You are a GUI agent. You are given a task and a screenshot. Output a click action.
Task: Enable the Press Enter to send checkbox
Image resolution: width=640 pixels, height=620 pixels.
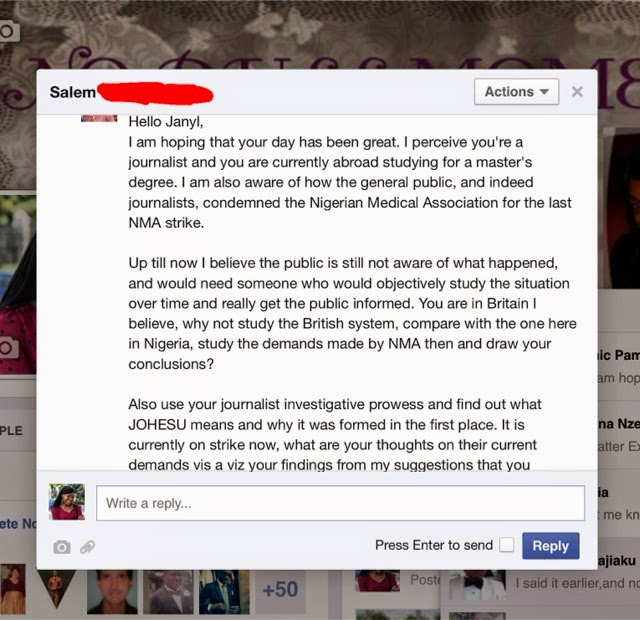[x=507, y=545]
